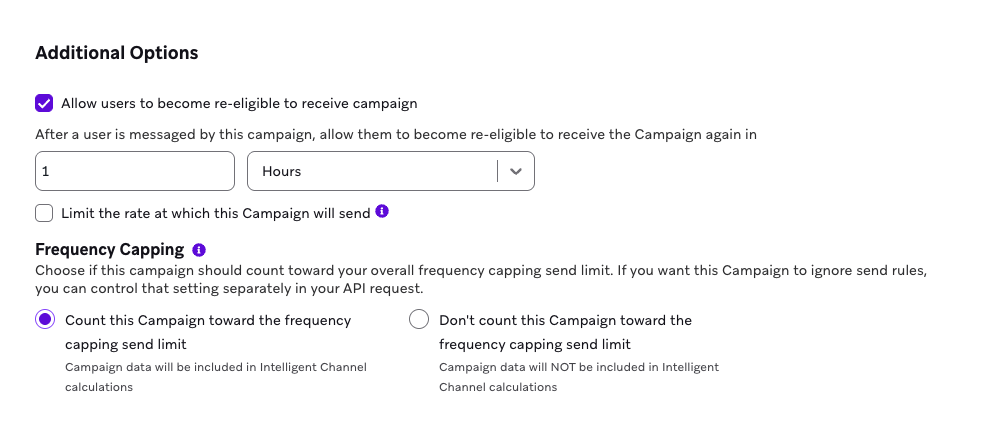Click 'Limit the rate at which' label text
Image resolution: width=994 pixels, height=422 pixels.
pyautogui.click(x=215, y=213)
